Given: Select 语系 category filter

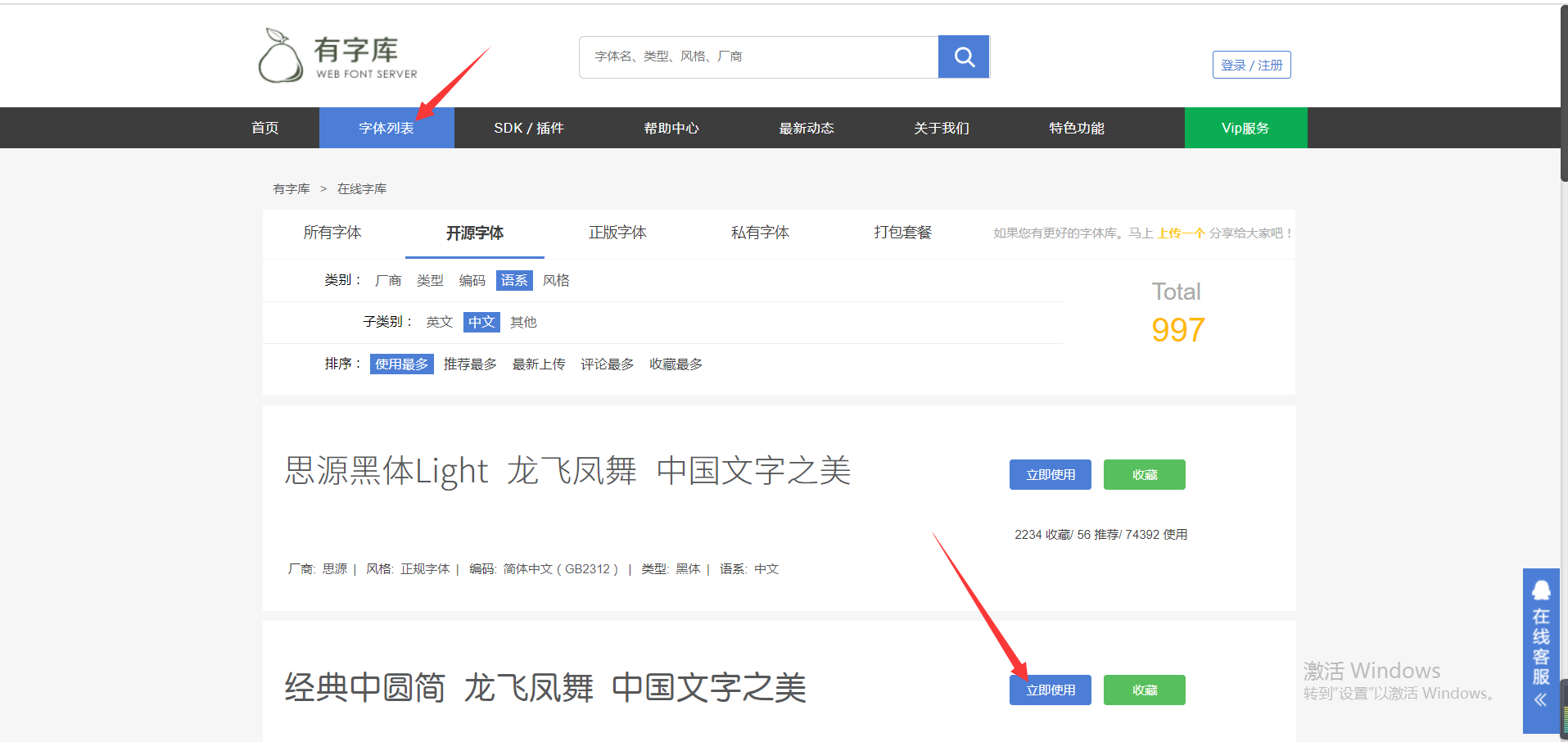Looking at the screenshot, I should (514, 281).
